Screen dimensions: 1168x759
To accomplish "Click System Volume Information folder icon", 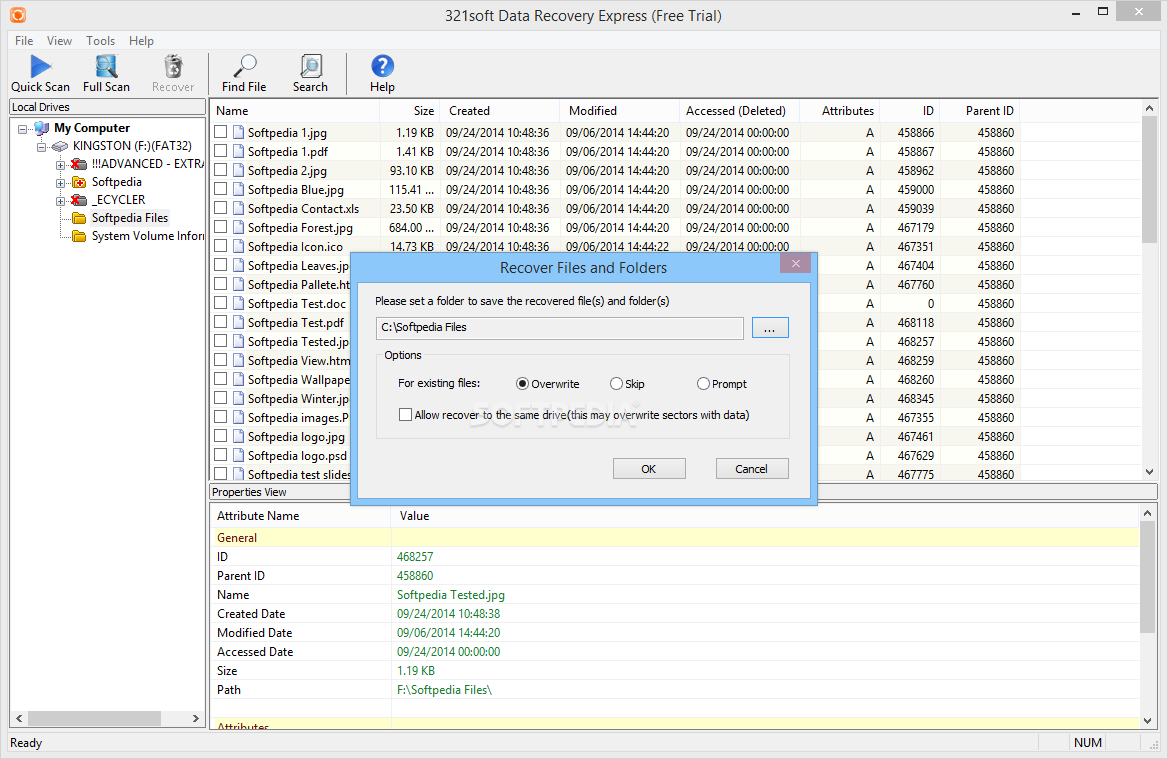I will tap(79, 236).
